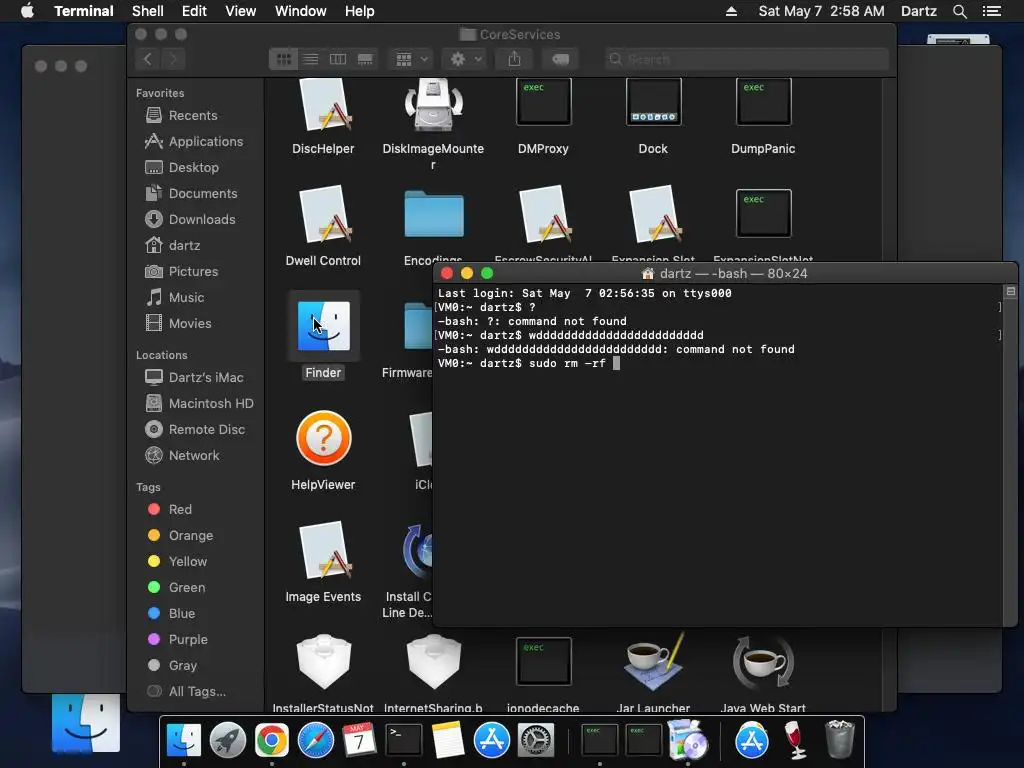Screen dimensions: 1024x768
Task: Switch Finder to list view
Action: tap(311, 59)
